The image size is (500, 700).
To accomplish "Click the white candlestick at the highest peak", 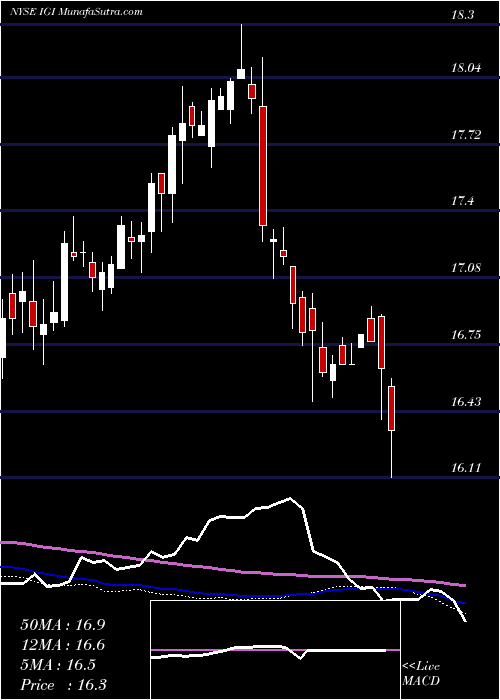I will click(241, 74).
